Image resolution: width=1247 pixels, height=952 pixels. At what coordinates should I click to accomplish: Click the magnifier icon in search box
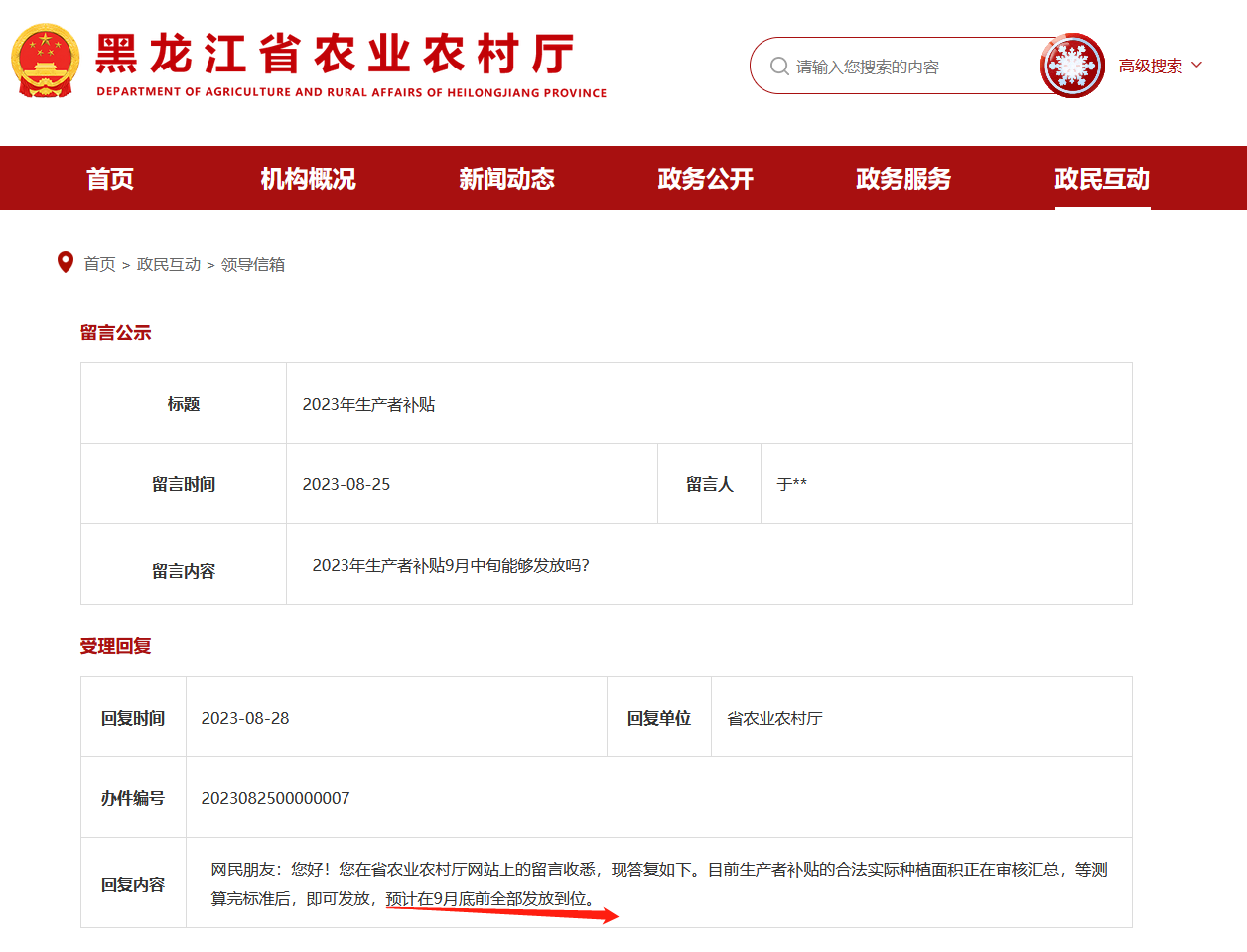point(779,67)
